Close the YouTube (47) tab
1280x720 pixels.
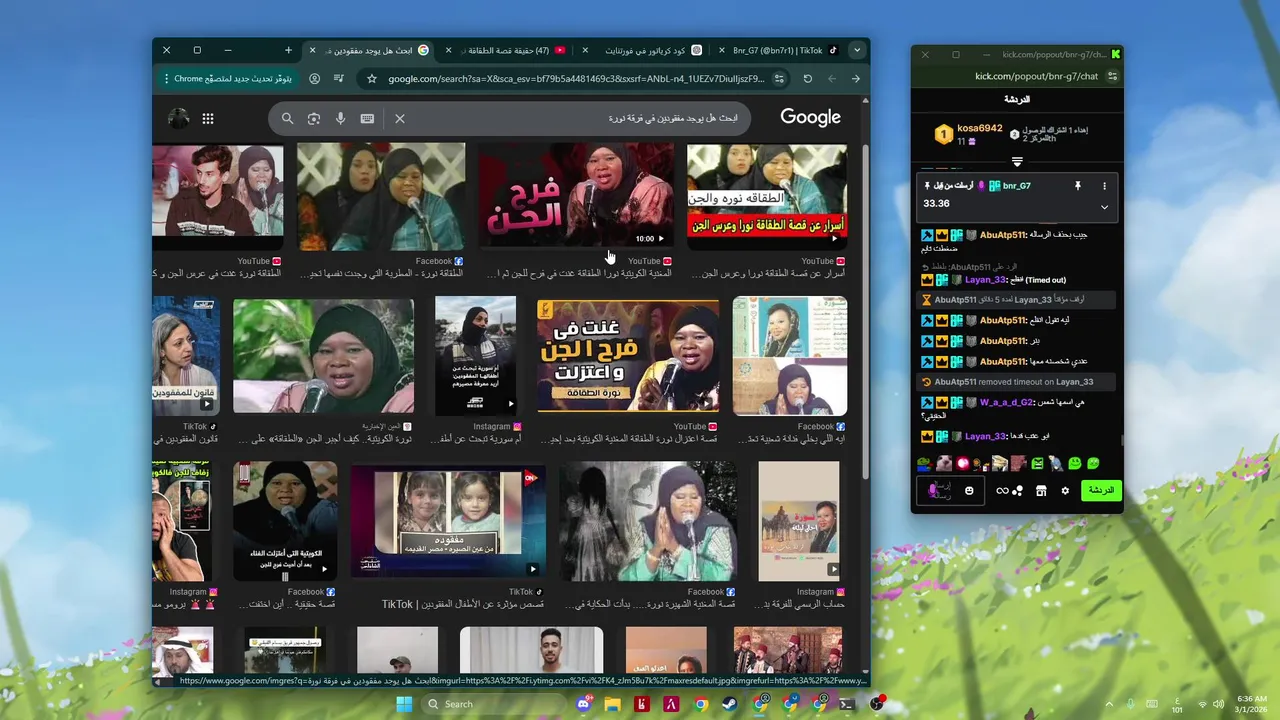click(450, 50)
